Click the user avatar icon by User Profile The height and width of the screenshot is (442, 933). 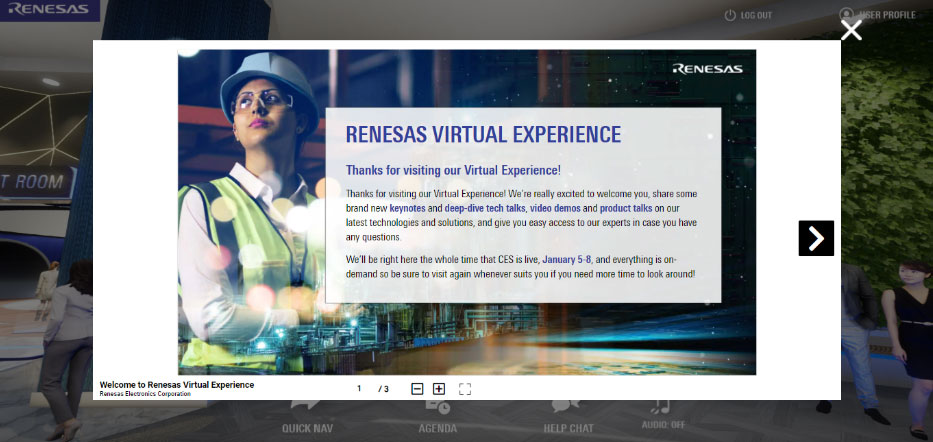[x=846, y=14]
